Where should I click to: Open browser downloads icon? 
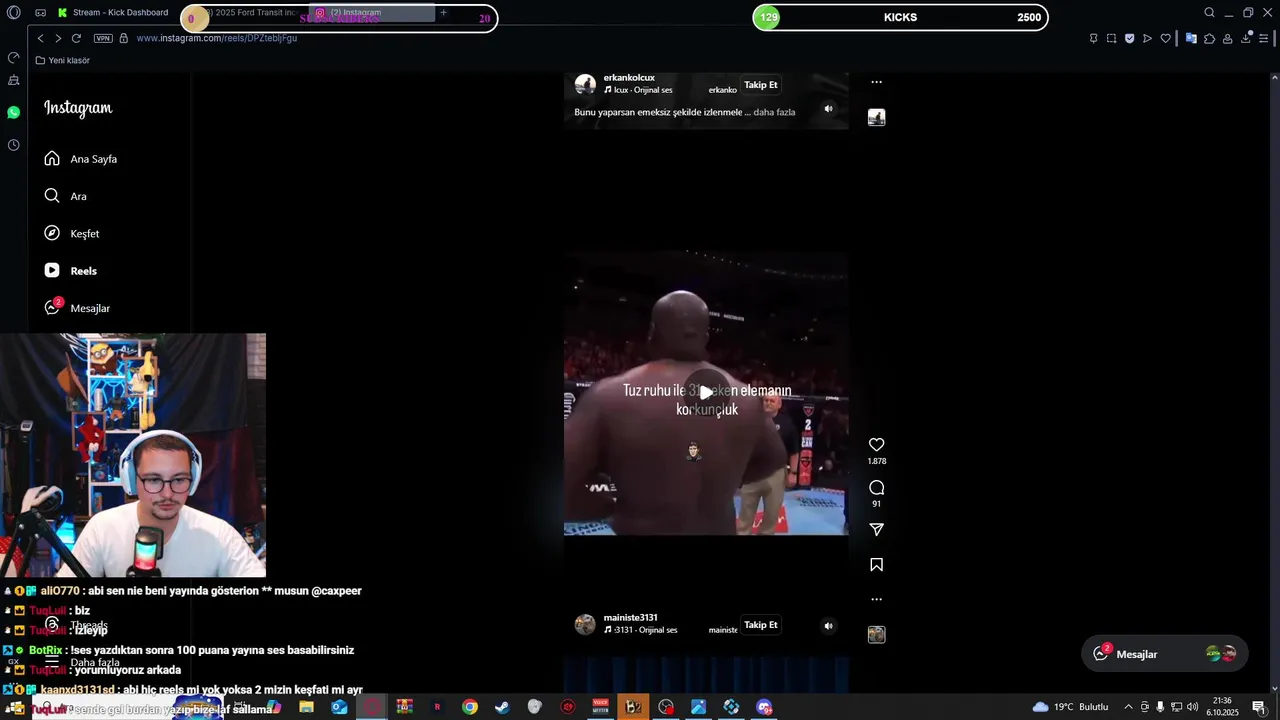[x=1246, y=38]
